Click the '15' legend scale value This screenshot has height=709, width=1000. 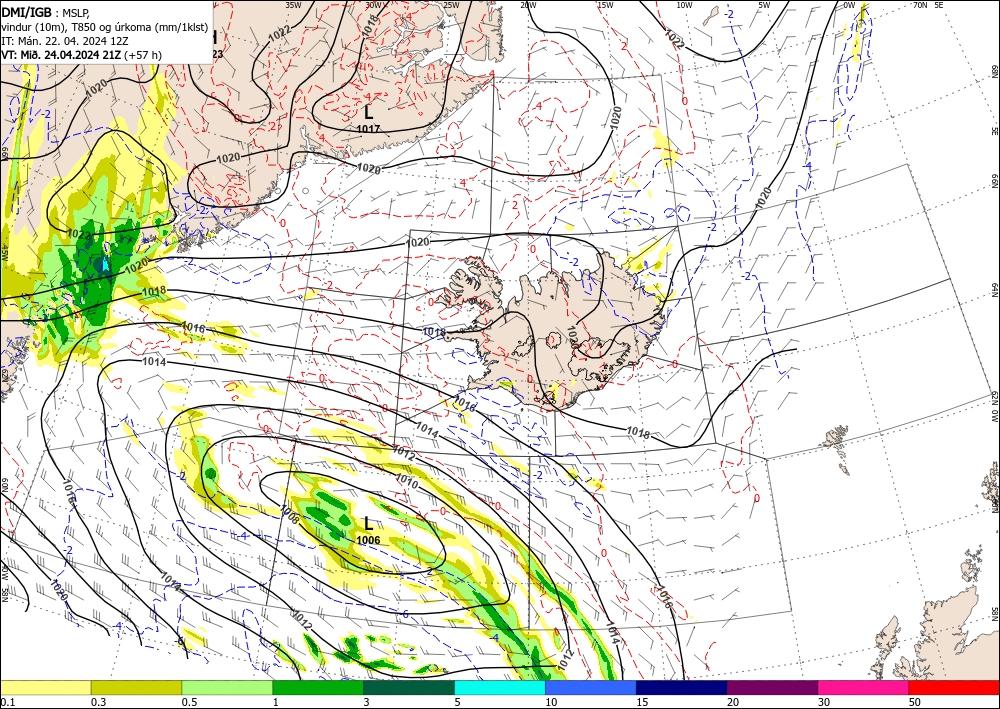click(642, 702)
